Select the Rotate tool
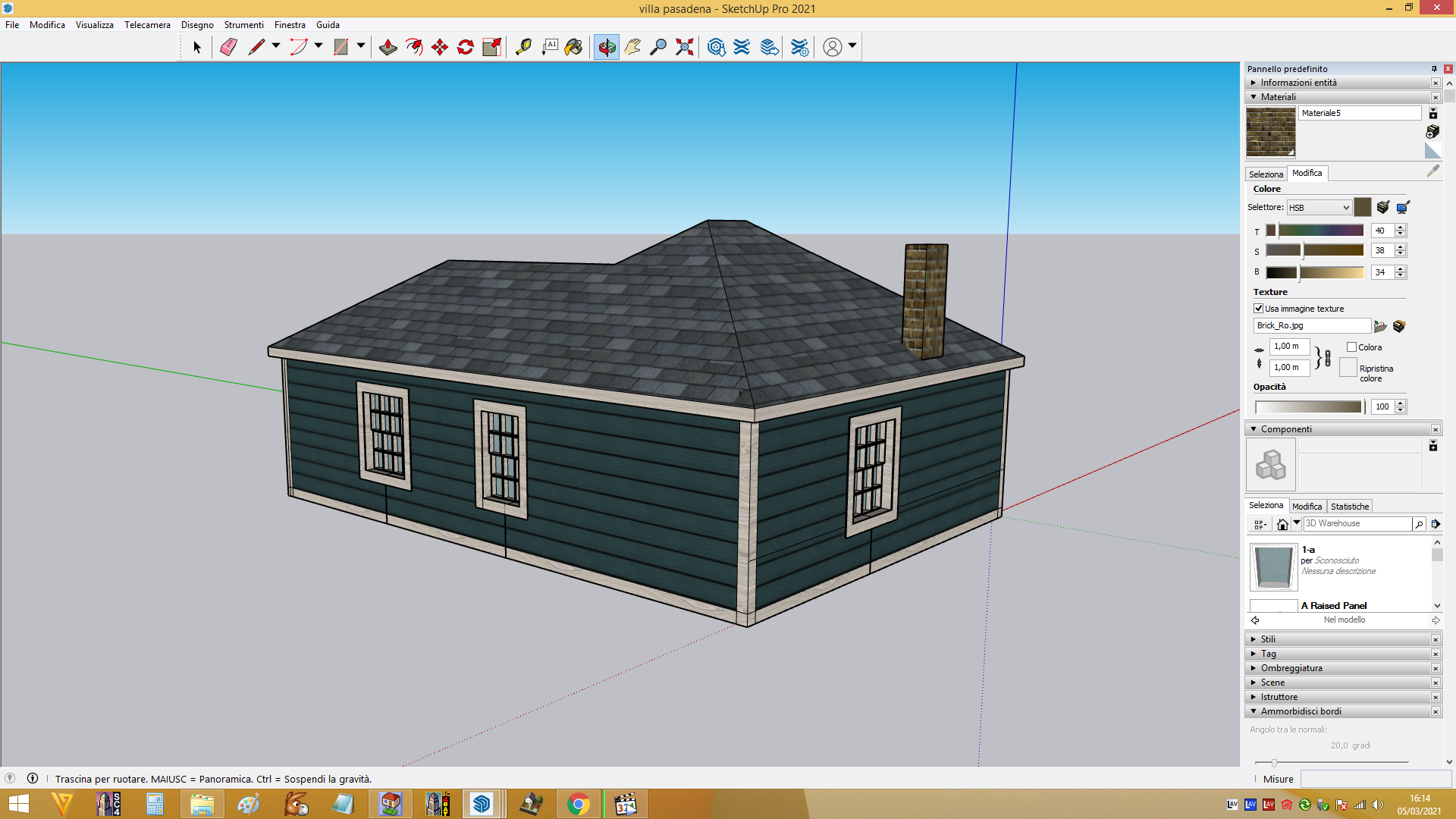 click(x=466, y=47)
